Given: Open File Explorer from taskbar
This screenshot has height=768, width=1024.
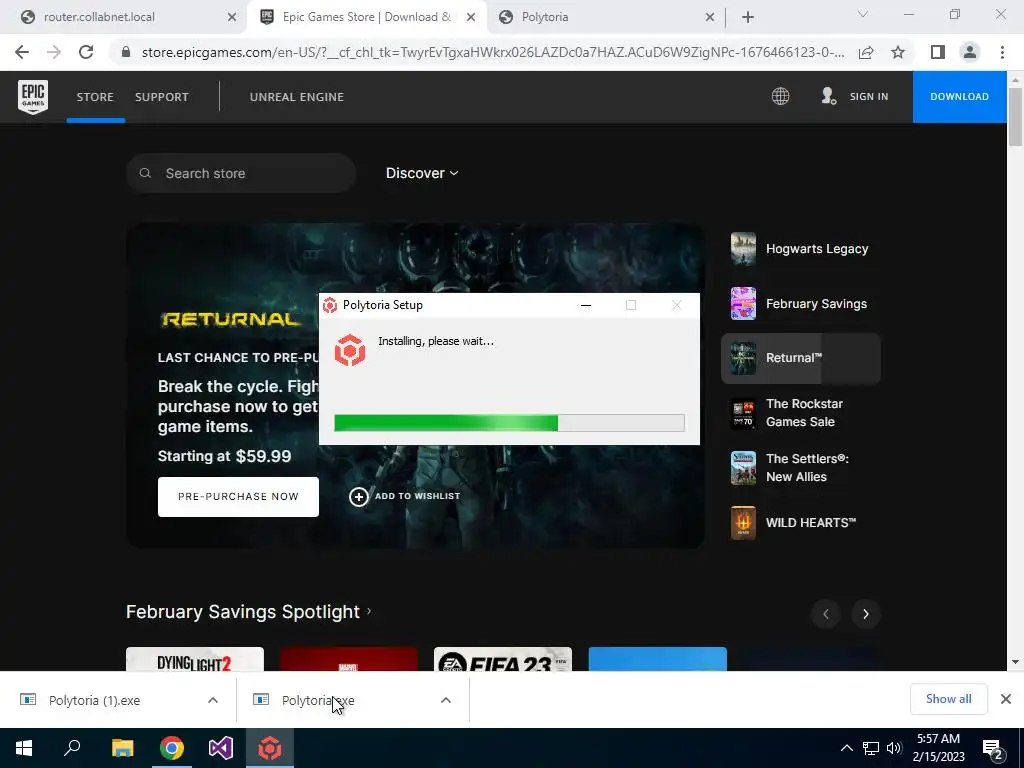Looking at the screenshot, I should click(x=122, y=748).
